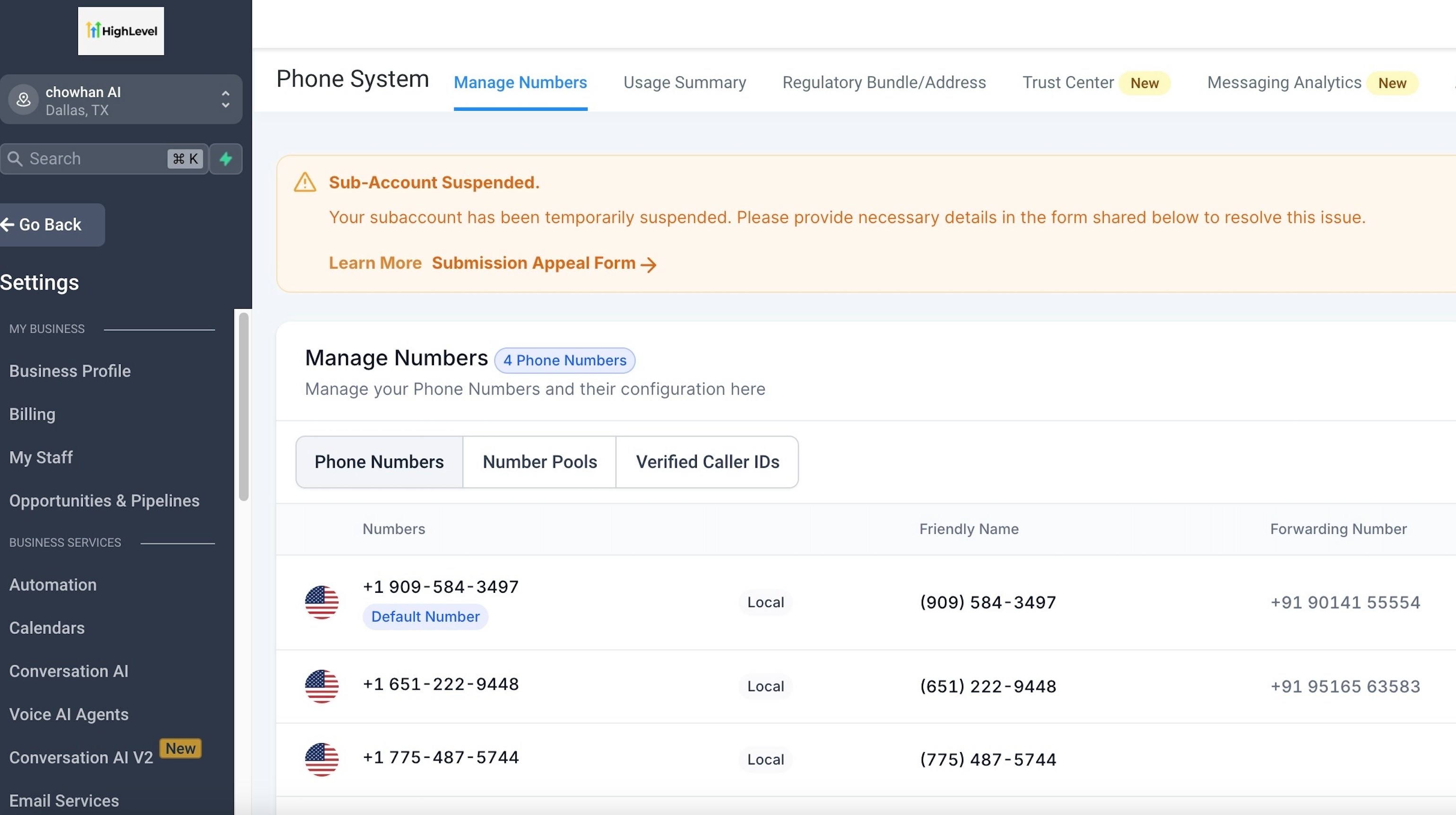Screen dimensions: 1456x815
Task: Click the HighLevel logo
Action: pos(121,31)
